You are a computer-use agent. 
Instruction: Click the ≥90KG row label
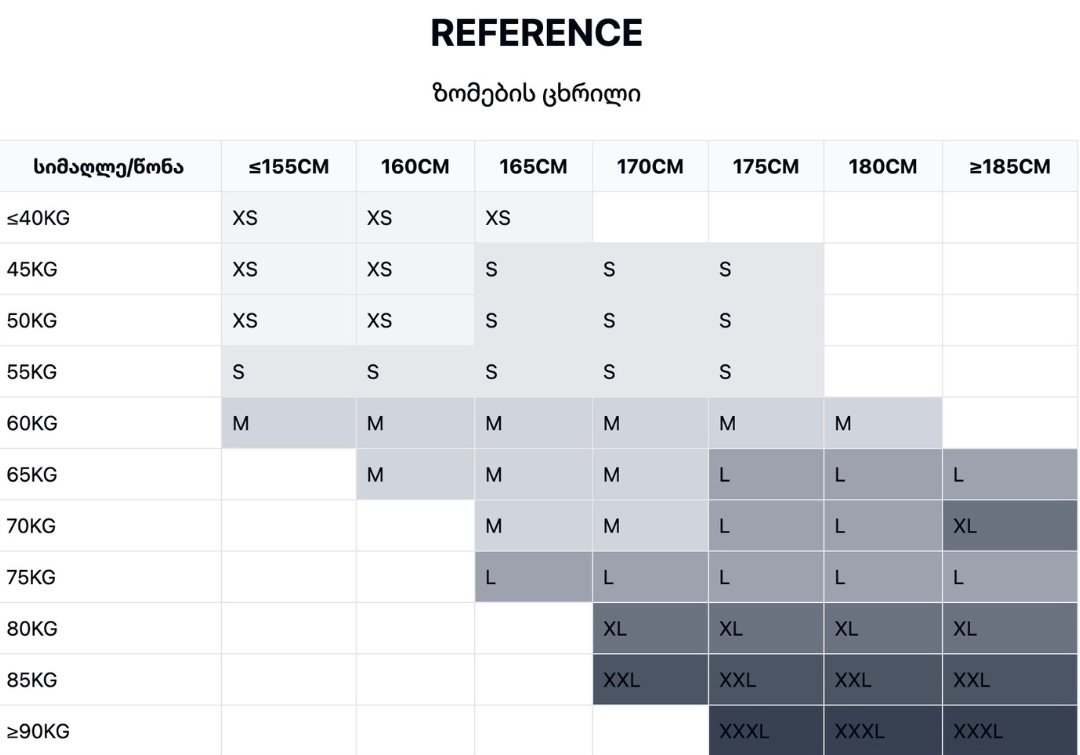tap(38, 731)
